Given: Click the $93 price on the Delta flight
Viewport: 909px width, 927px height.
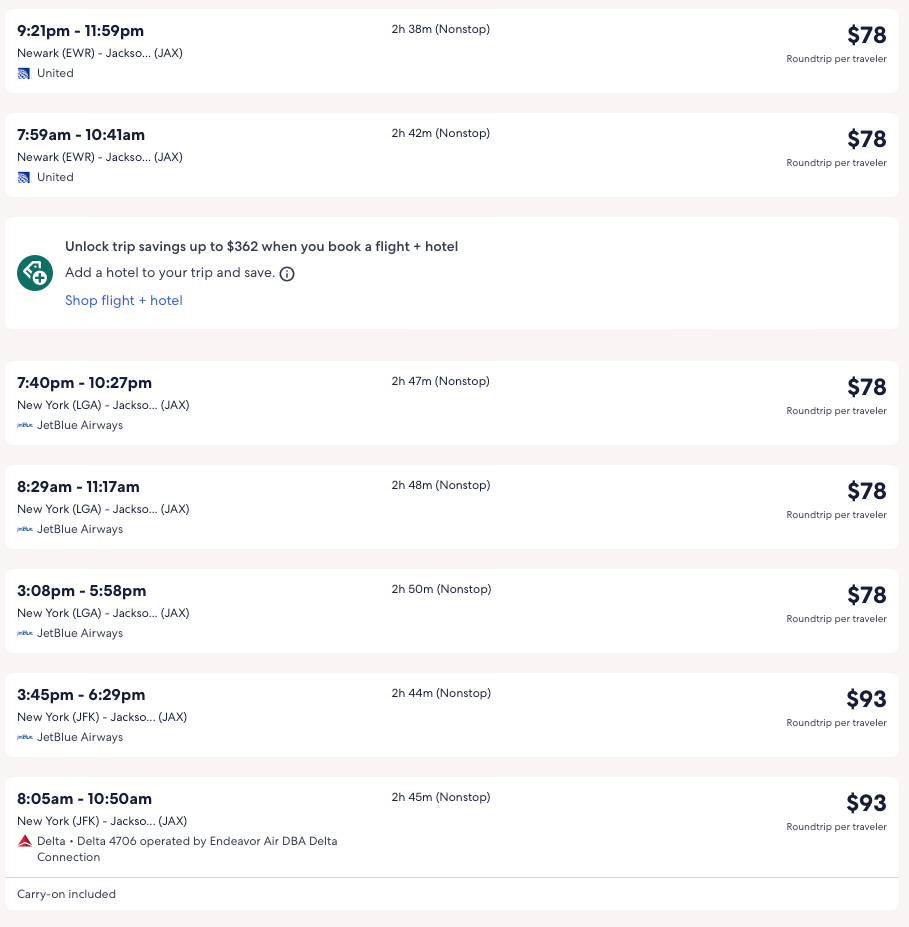Looking at the screenshot, I should [866, 803].
